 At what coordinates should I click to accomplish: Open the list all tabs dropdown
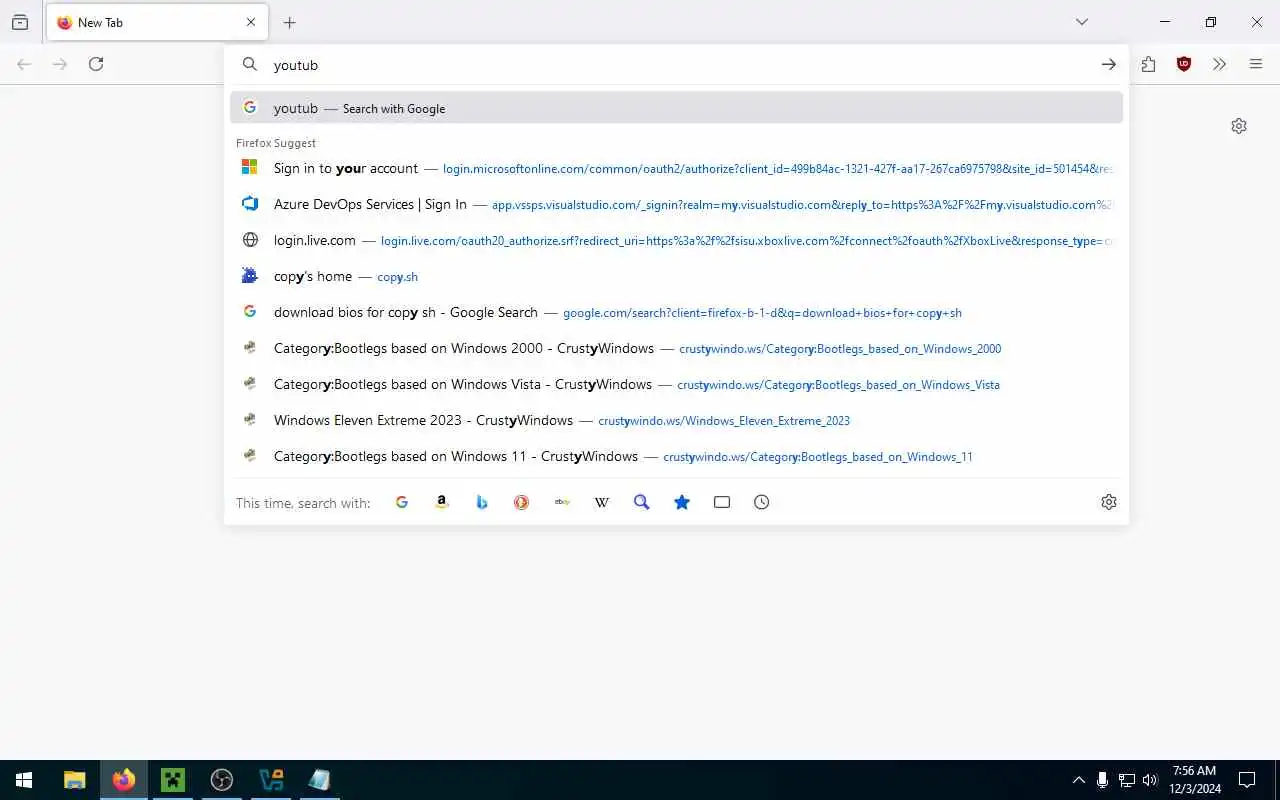pyautogui.click(x=1082, y=22)
